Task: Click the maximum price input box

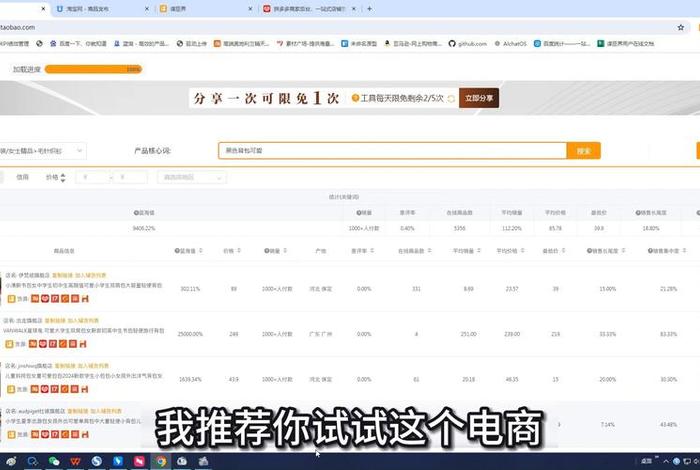Action: 130,177
